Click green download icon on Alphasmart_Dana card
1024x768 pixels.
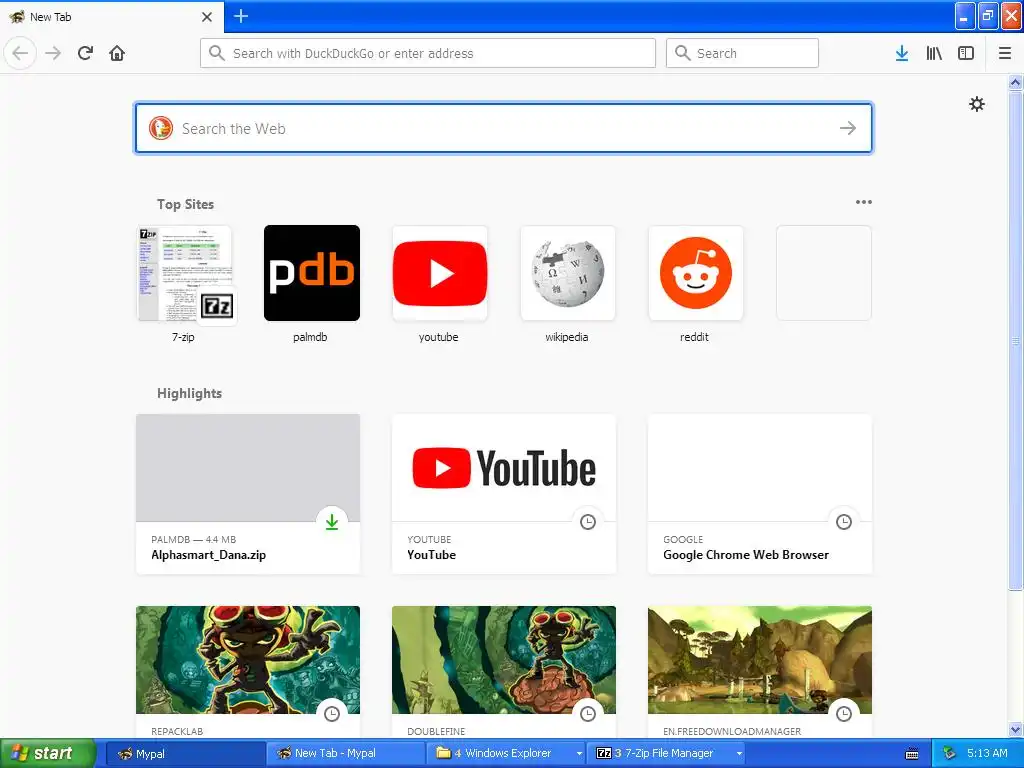(332, 522)
